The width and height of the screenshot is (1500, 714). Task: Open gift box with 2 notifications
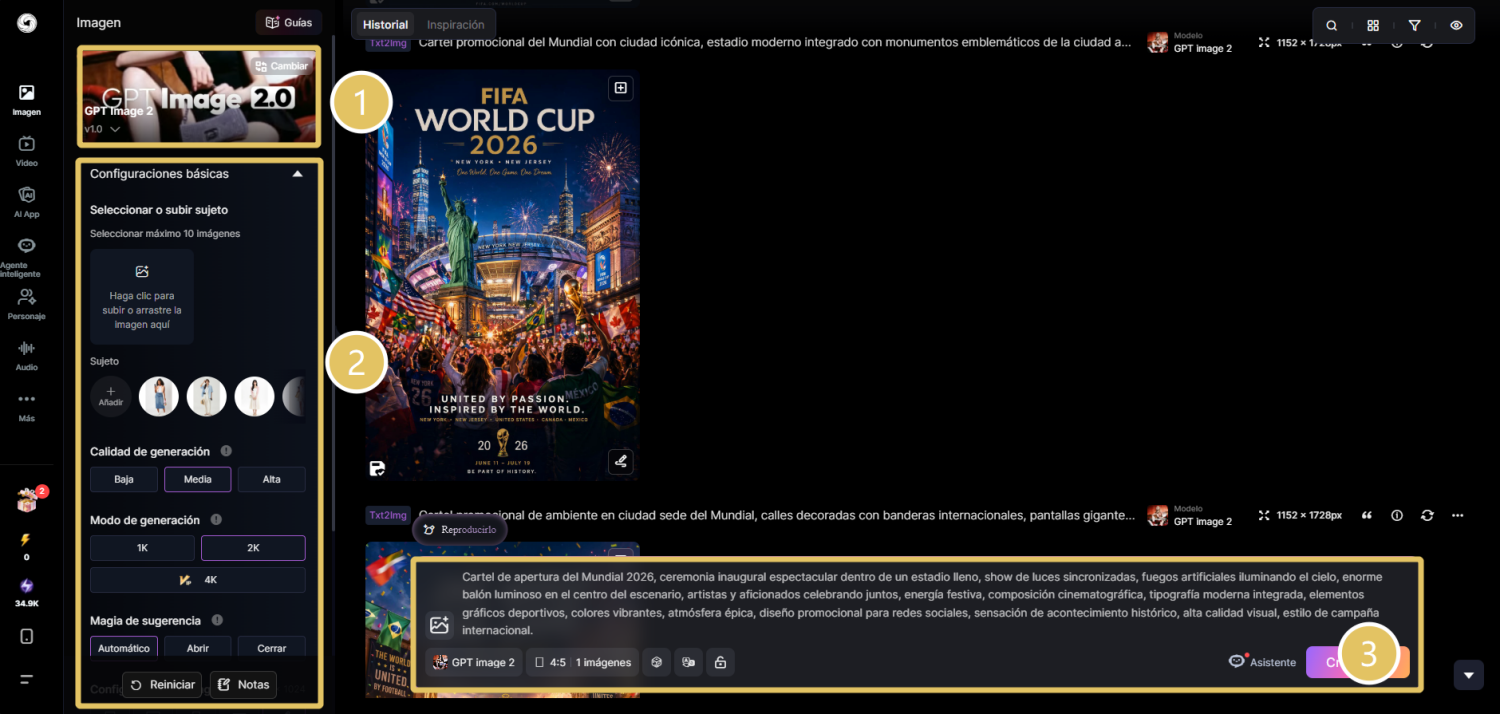tap(27, 501)
